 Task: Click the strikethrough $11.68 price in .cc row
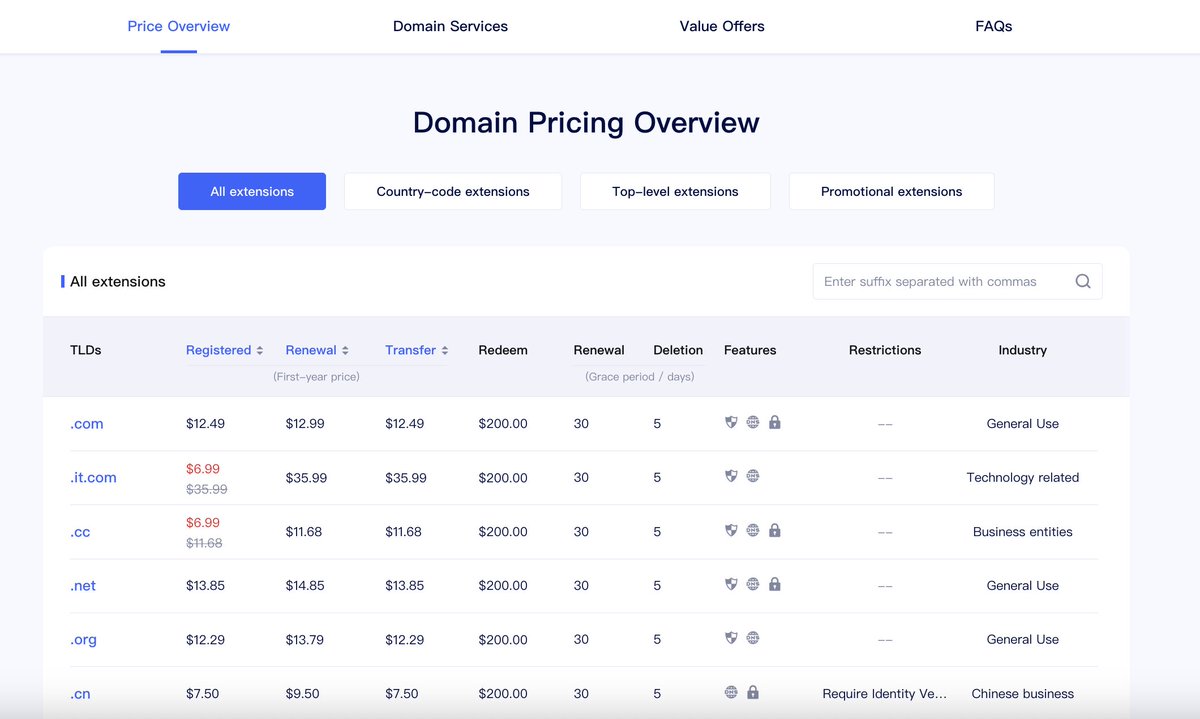tap(205, 543)
